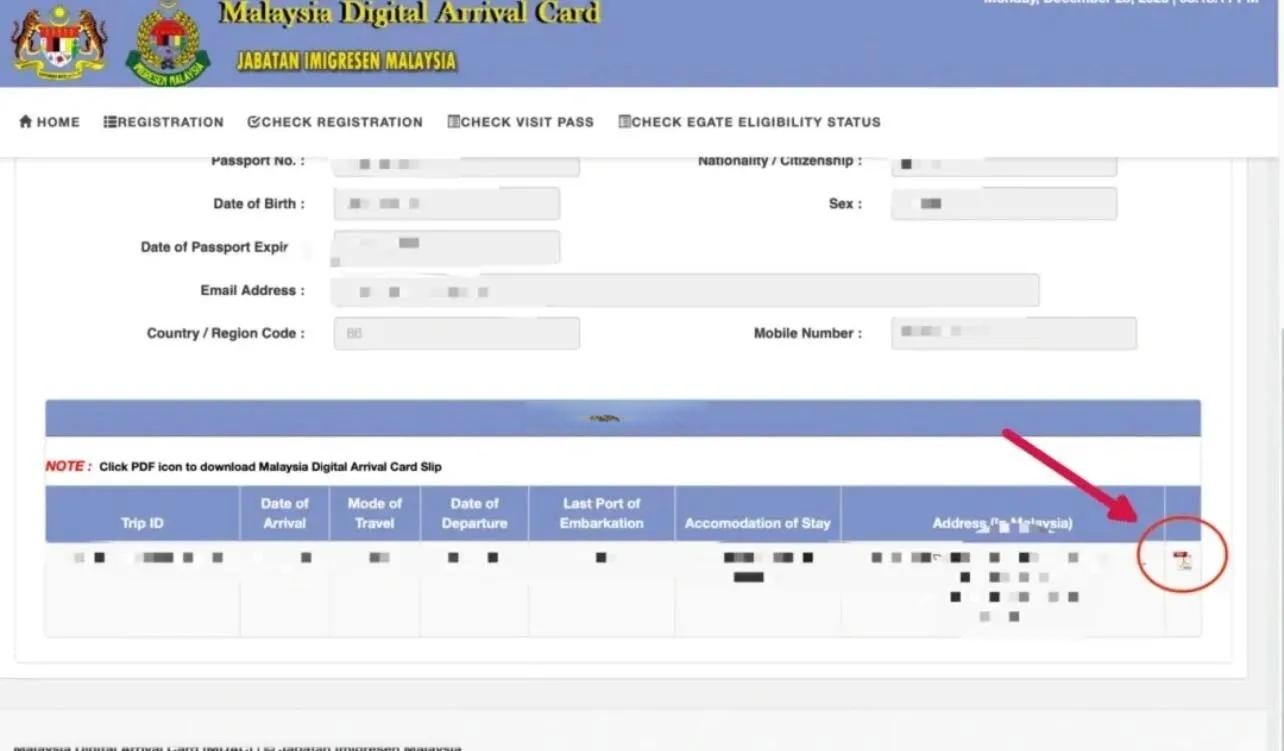Click the Trip ID column header

(142, 523)
